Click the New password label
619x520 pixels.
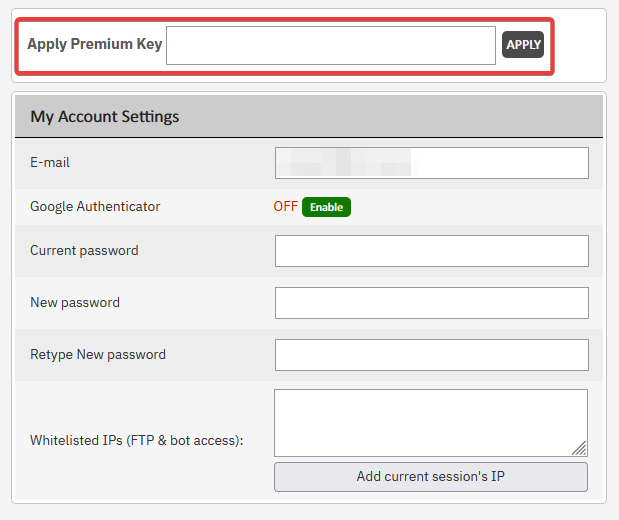click(x=75, y=302)
